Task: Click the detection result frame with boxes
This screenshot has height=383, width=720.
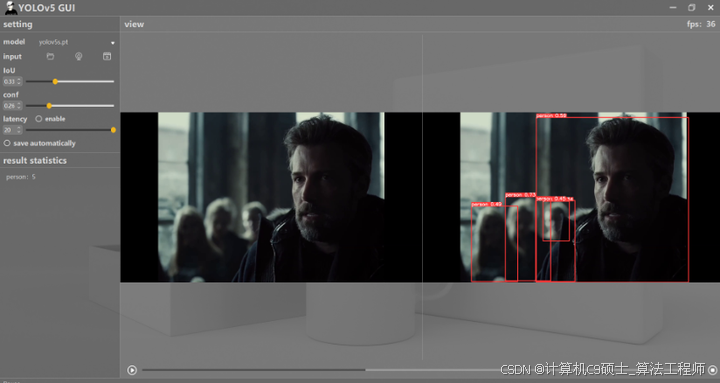Action: point(571,197)
